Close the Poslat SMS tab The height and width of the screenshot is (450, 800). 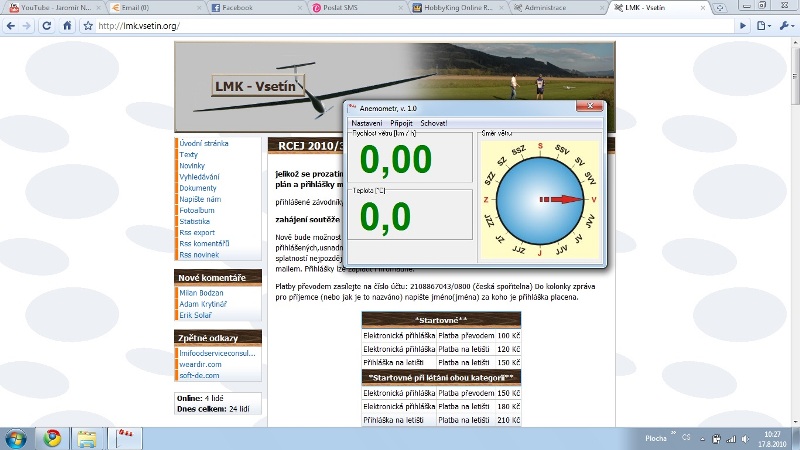pyautogui.click(x=401, y=8)
